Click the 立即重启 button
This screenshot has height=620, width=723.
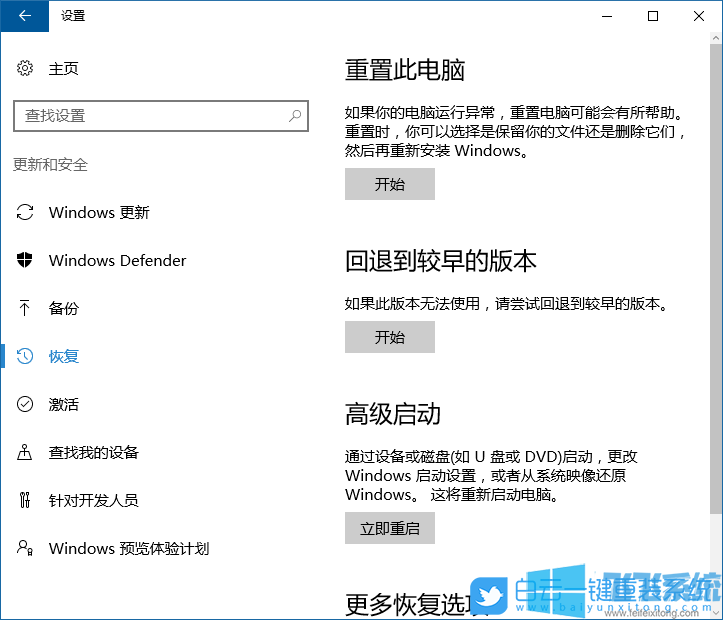click(x=390, y=529)
